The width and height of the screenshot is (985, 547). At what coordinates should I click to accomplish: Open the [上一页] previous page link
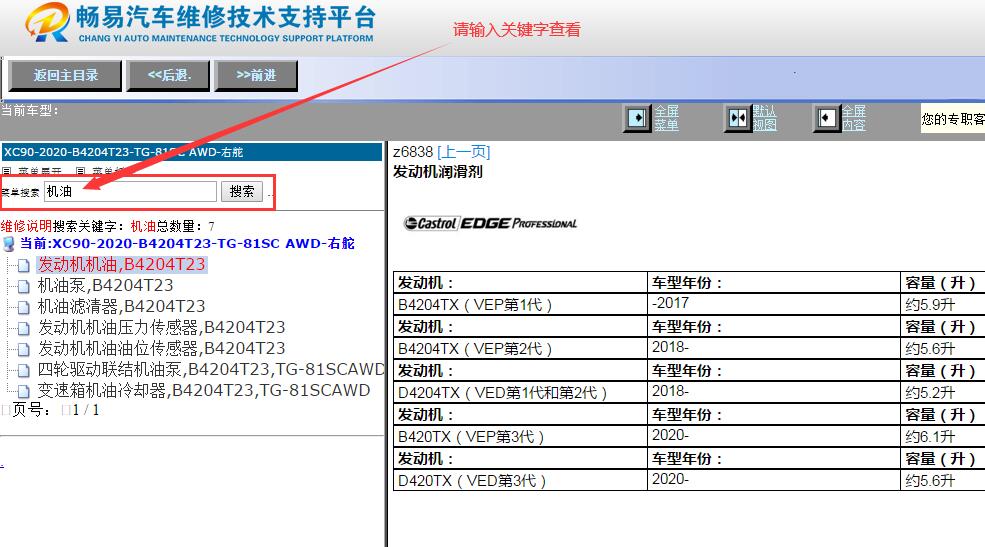[x=464, y=152]
